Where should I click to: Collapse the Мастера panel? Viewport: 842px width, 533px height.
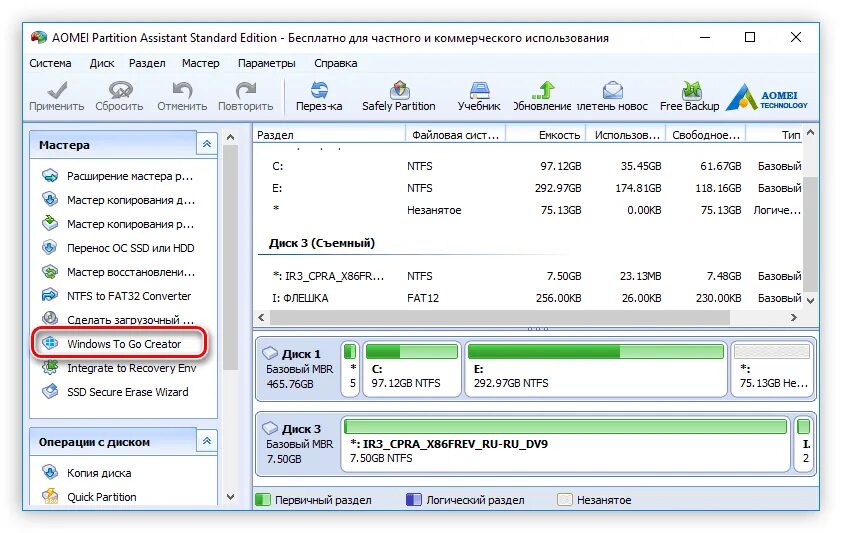(207, 144)
